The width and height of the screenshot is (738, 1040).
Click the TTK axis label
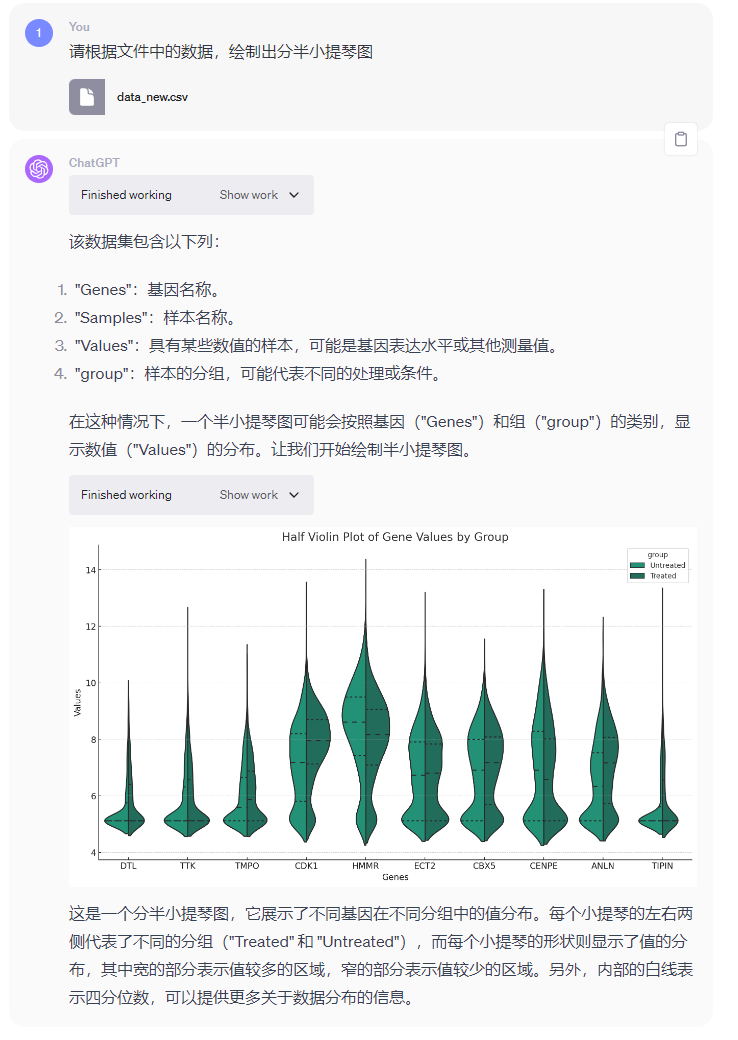click(188, 866)
